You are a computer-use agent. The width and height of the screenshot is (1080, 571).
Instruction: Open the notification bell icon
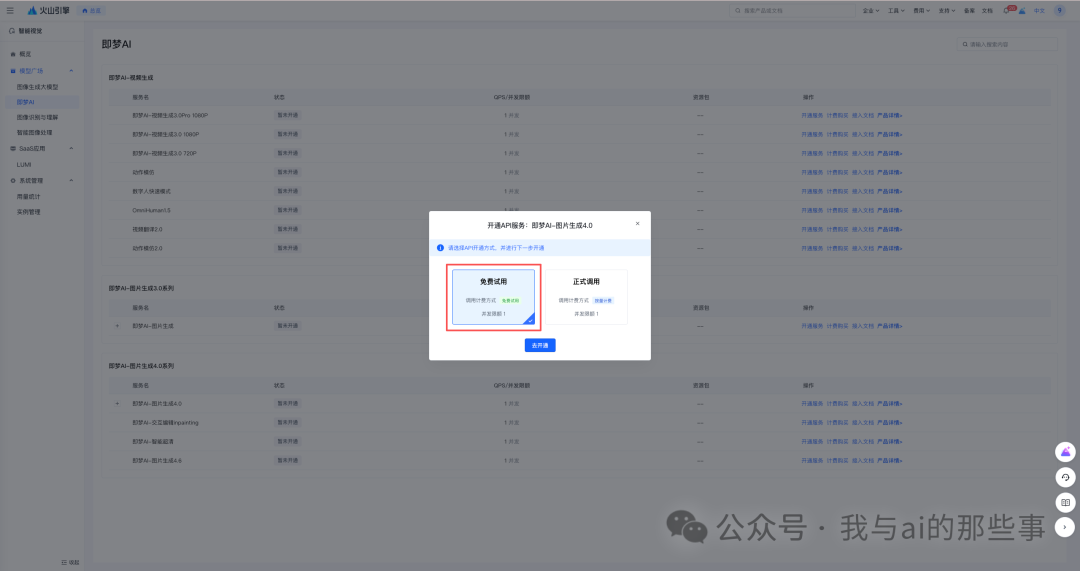(1007, 10)
